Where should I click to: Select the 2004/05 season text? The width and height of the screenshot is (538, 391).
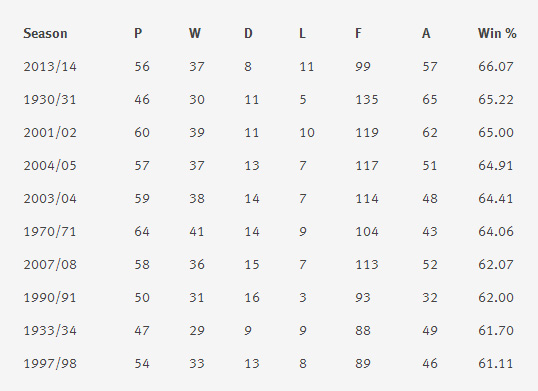pos(50,166)
